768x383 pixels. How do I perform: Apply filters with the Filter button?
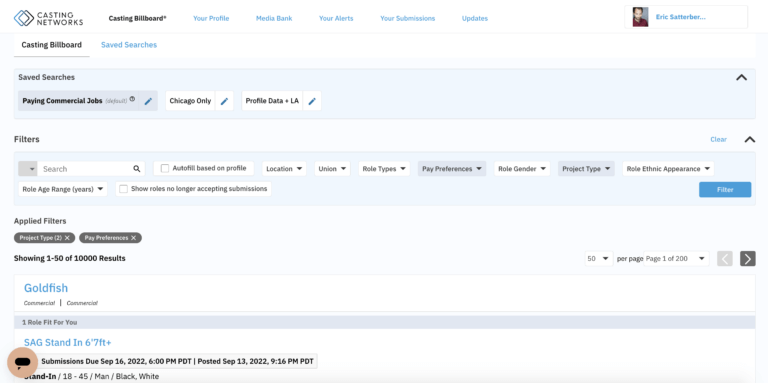click(x=725, y=190)
